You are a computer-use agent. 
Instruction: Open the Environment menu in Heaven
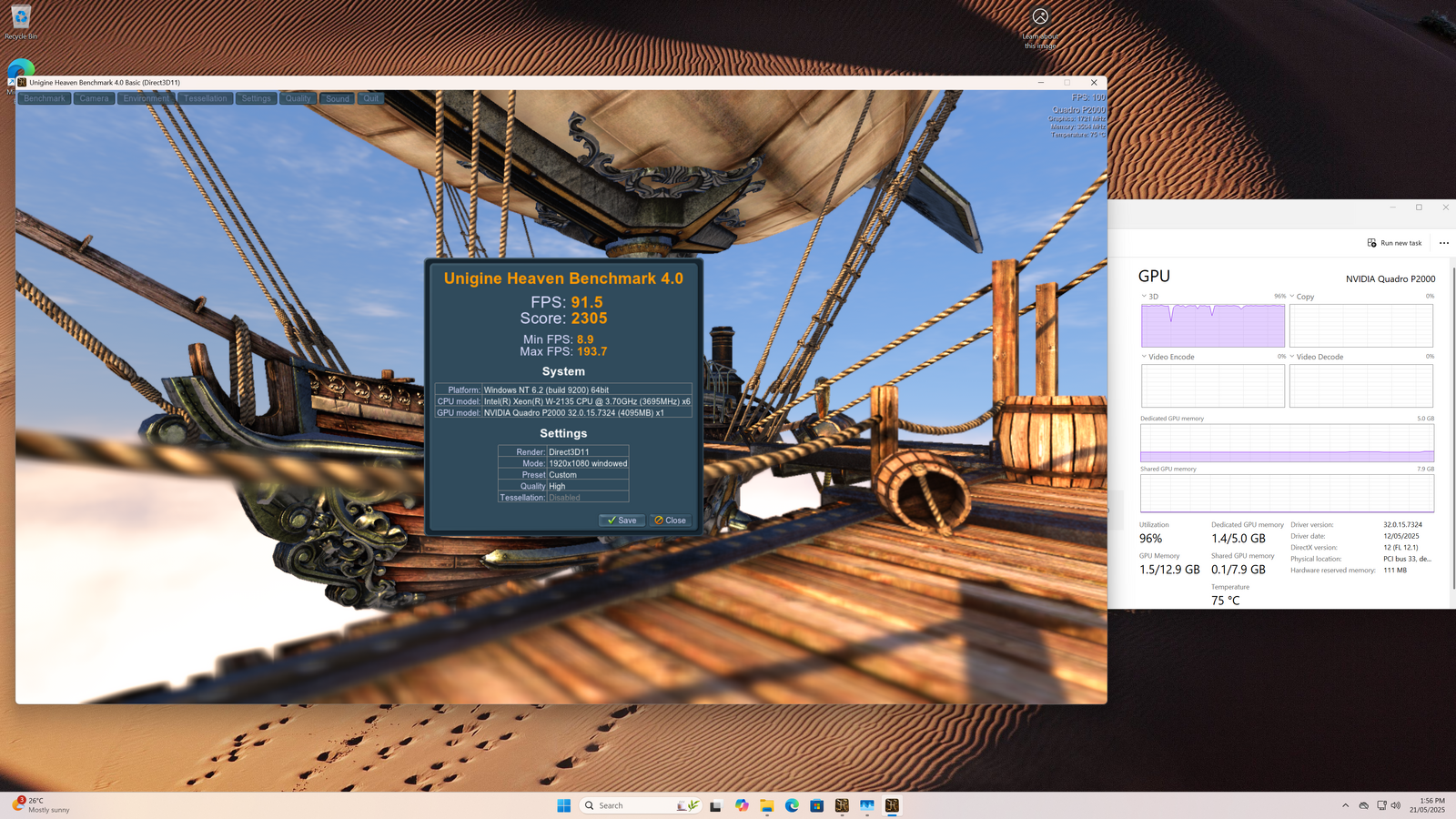(146, 98)
